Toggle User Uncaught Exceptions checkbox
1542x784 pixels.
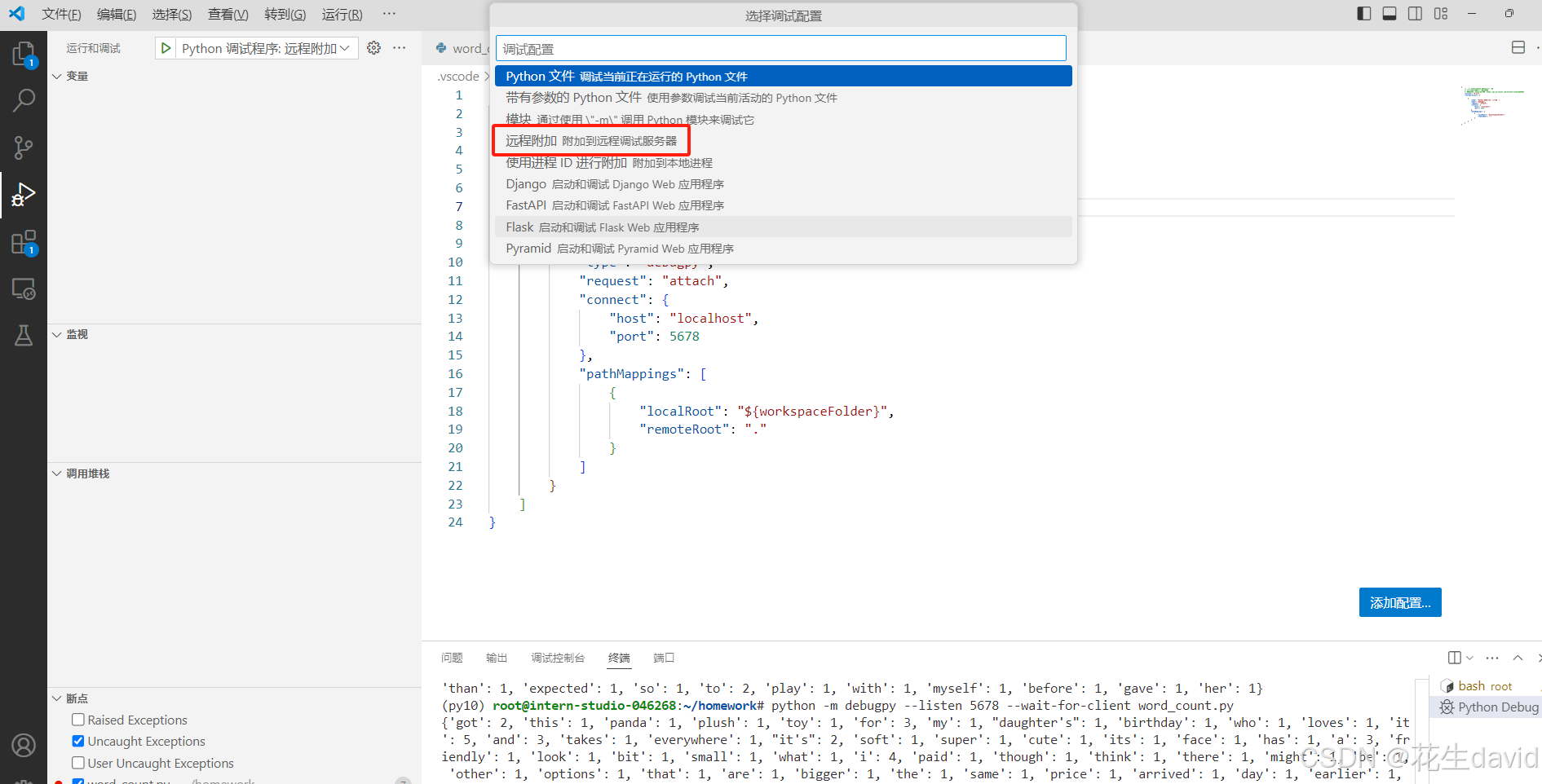pyautogui.click(x=78, y=763)
